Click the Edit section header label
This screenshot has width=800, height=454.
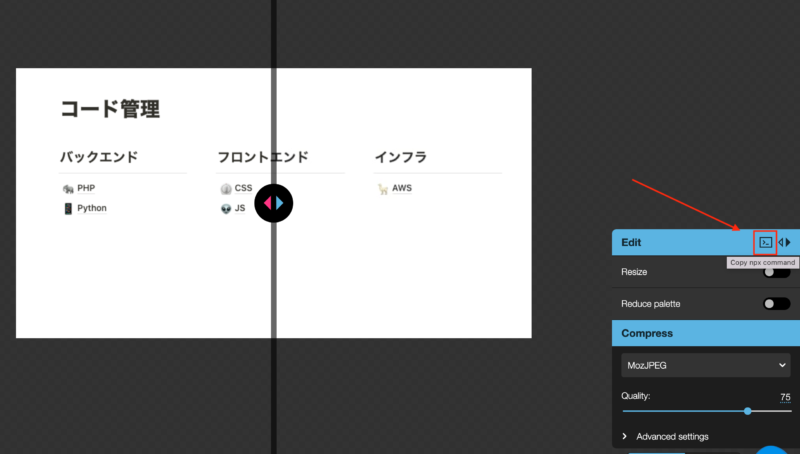click(631, 243)
